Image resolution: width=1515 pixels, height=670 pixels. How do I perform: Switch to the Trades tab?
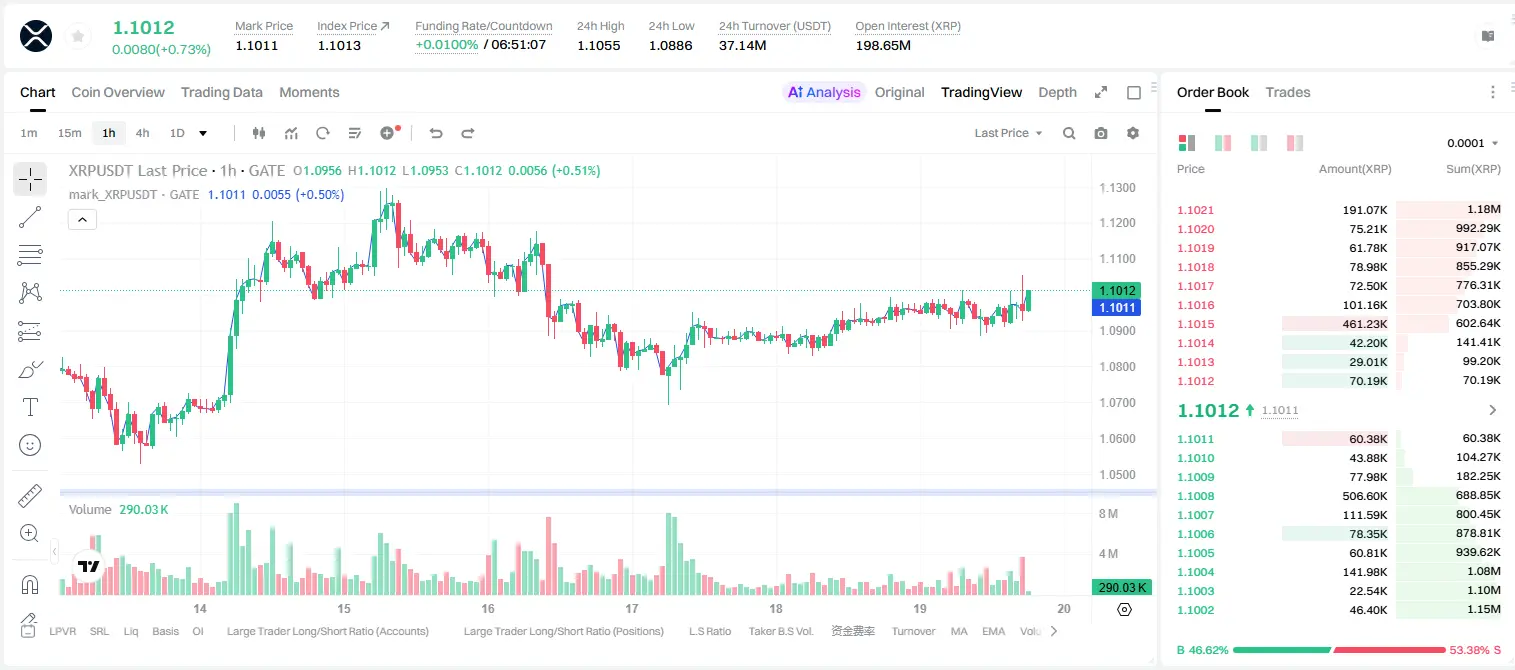(x=1287, y=92)
